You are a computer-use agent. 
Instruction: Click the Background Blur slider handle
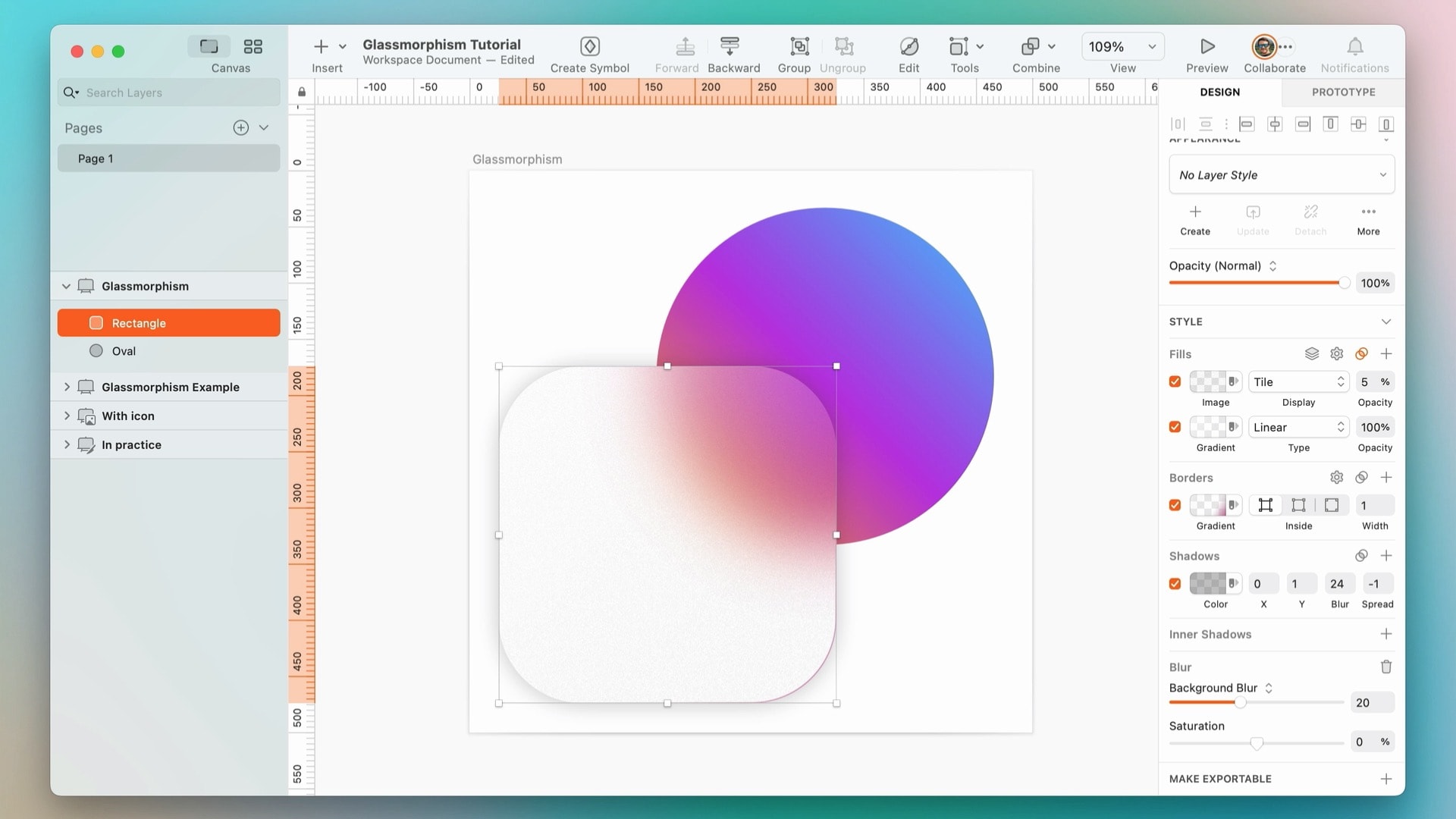1240,703
